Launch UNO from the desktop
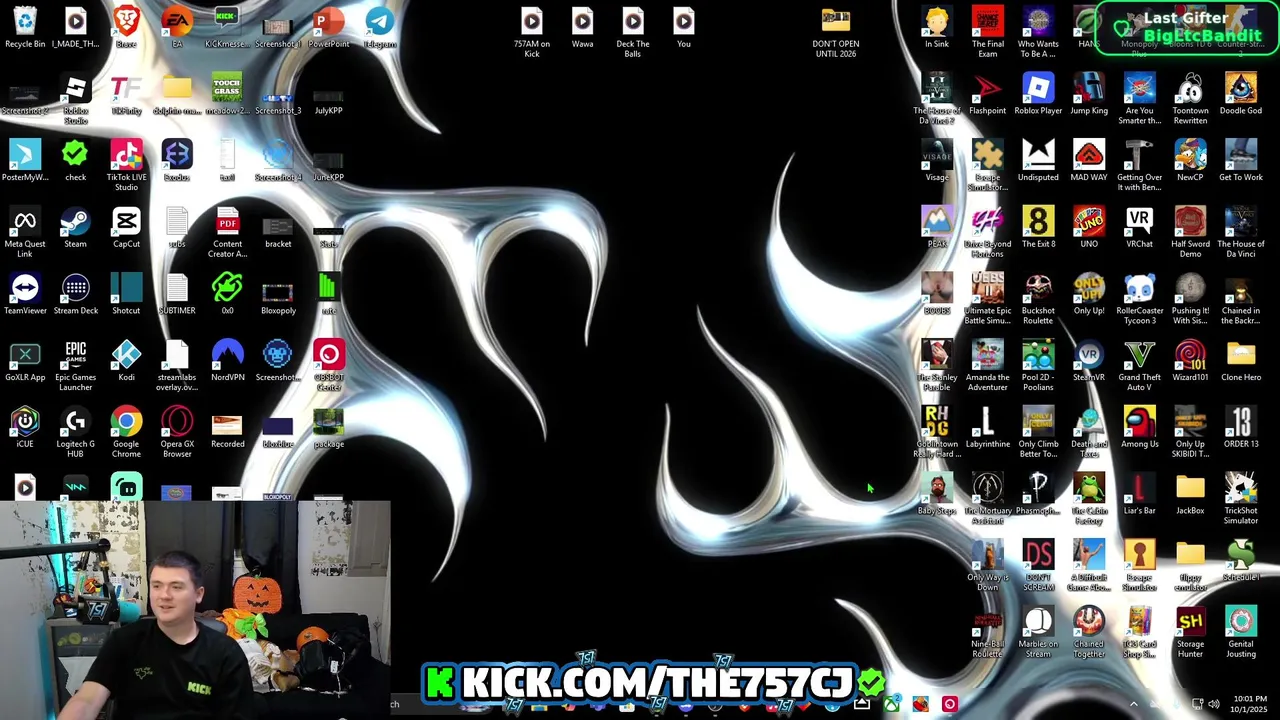 tap(1089, 228)
